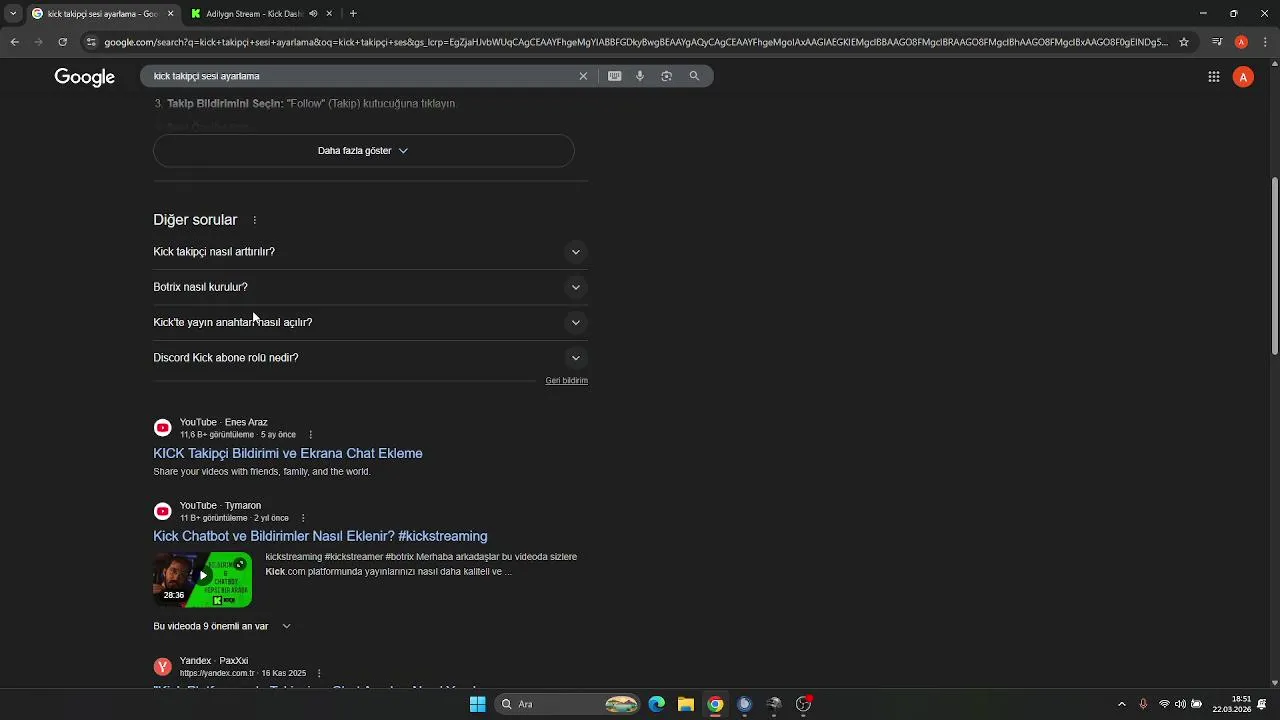The height and width of the screenshot is (720, 1280).
Task: Expand Botrix nasıl kurulur question
Action: (x=370, y=287)
